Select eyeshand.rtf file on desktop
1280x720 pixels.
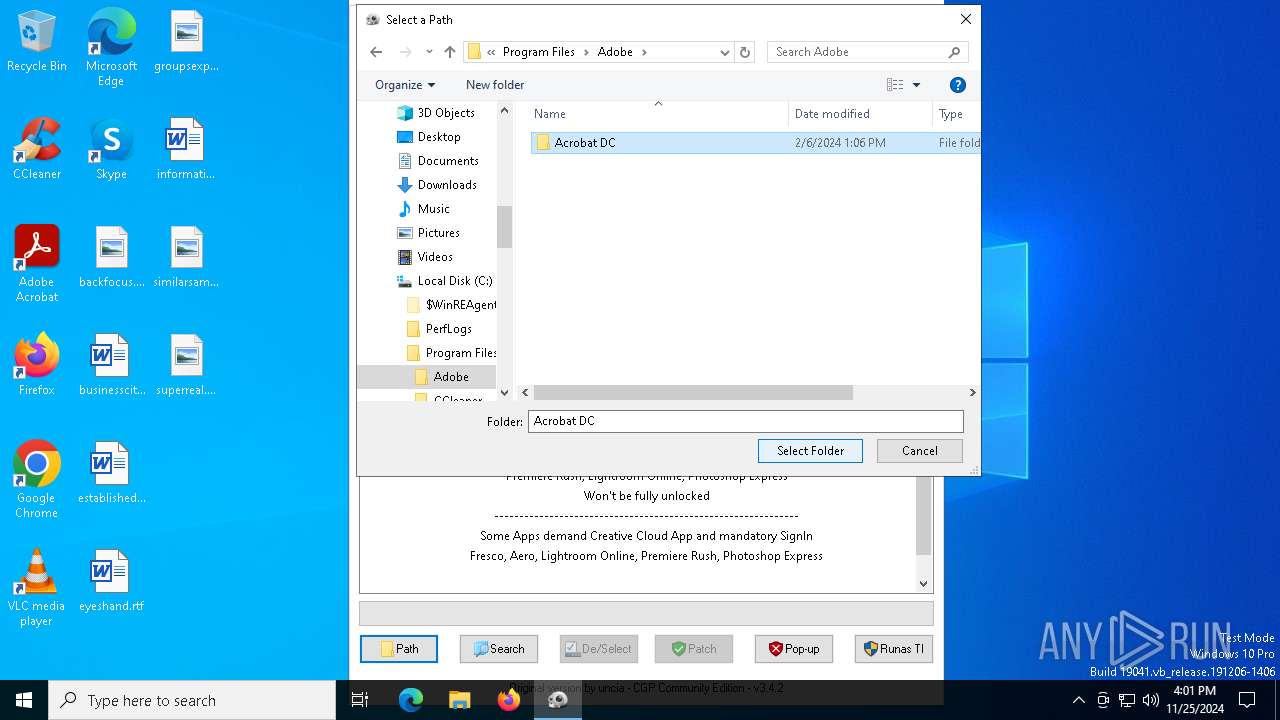(x=111, y=582)
